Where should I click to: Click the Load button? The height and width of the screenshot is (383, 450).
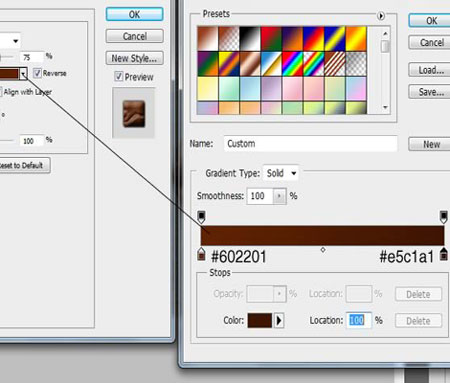(431, 70)
